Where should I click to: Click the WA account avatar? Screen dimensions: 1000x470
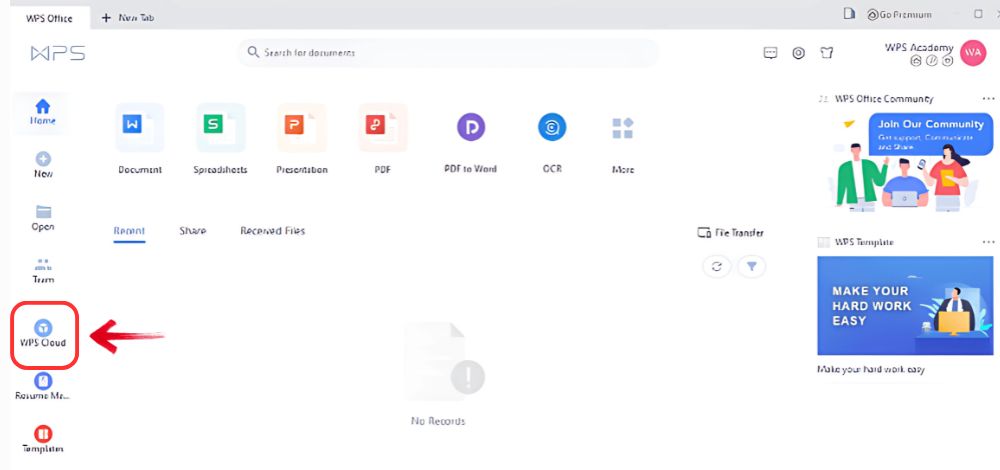[x=973, y=53]
